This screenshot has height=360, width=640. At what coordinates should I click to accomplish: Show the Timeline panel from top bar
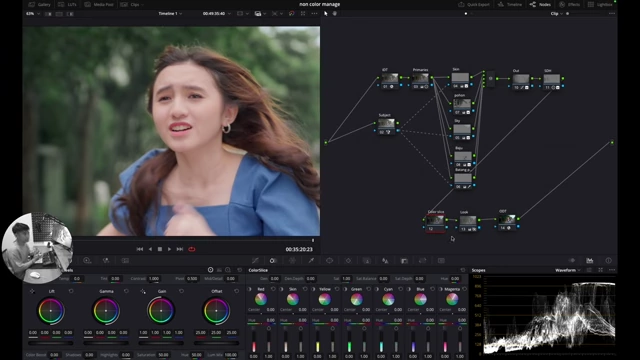510,4
